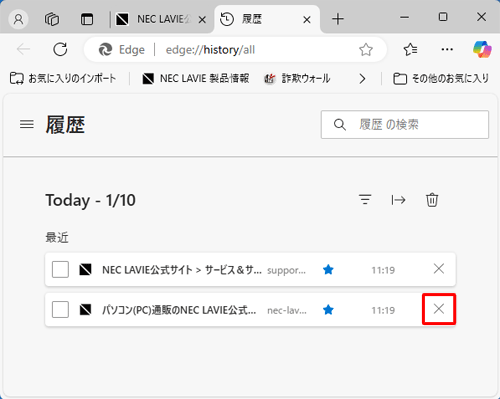Click the delete browsing data trash icon
Screen dimensions: 500x399
[432, 200]
